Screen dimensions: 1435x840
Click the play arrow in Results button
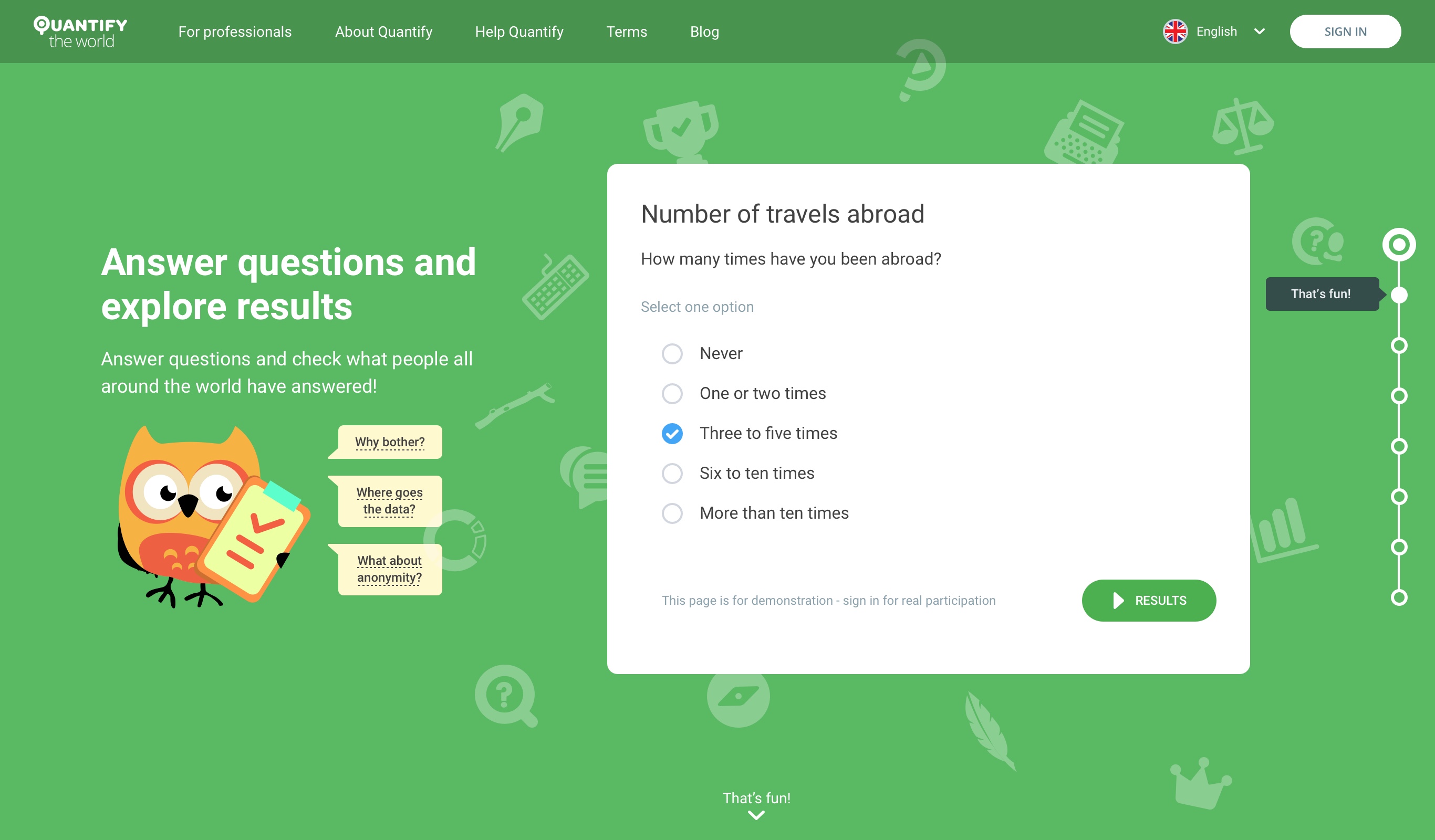click(1118, 601)
